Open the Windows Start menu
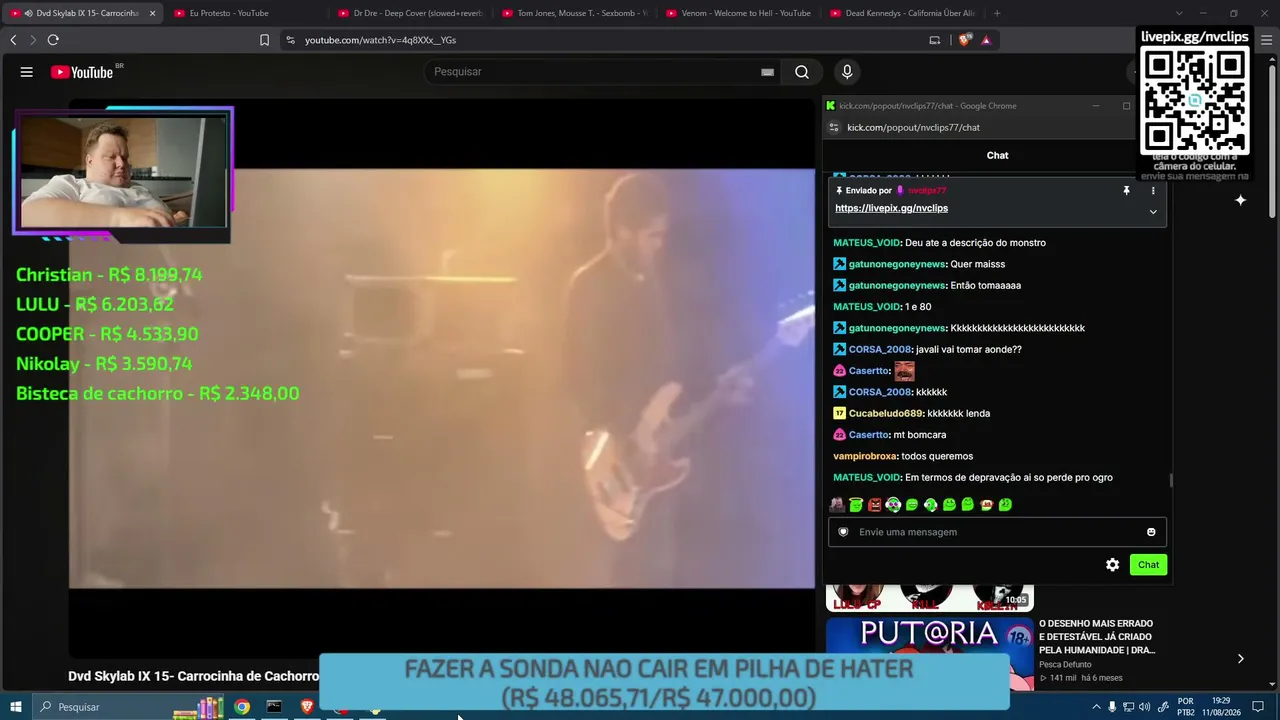Image resolution: width=1280 pixels, height=720 pixels. coord(16,707)
